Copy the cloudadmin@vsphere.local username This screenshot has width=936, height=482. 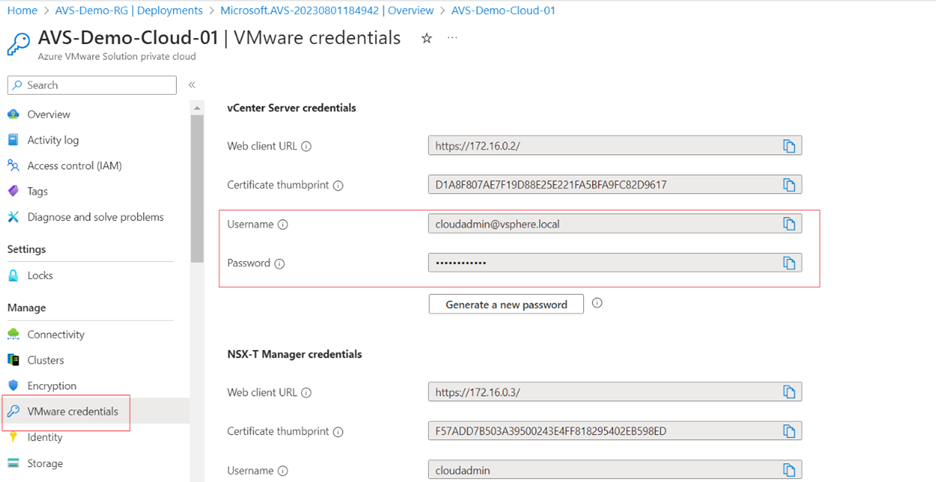(789, 224)
